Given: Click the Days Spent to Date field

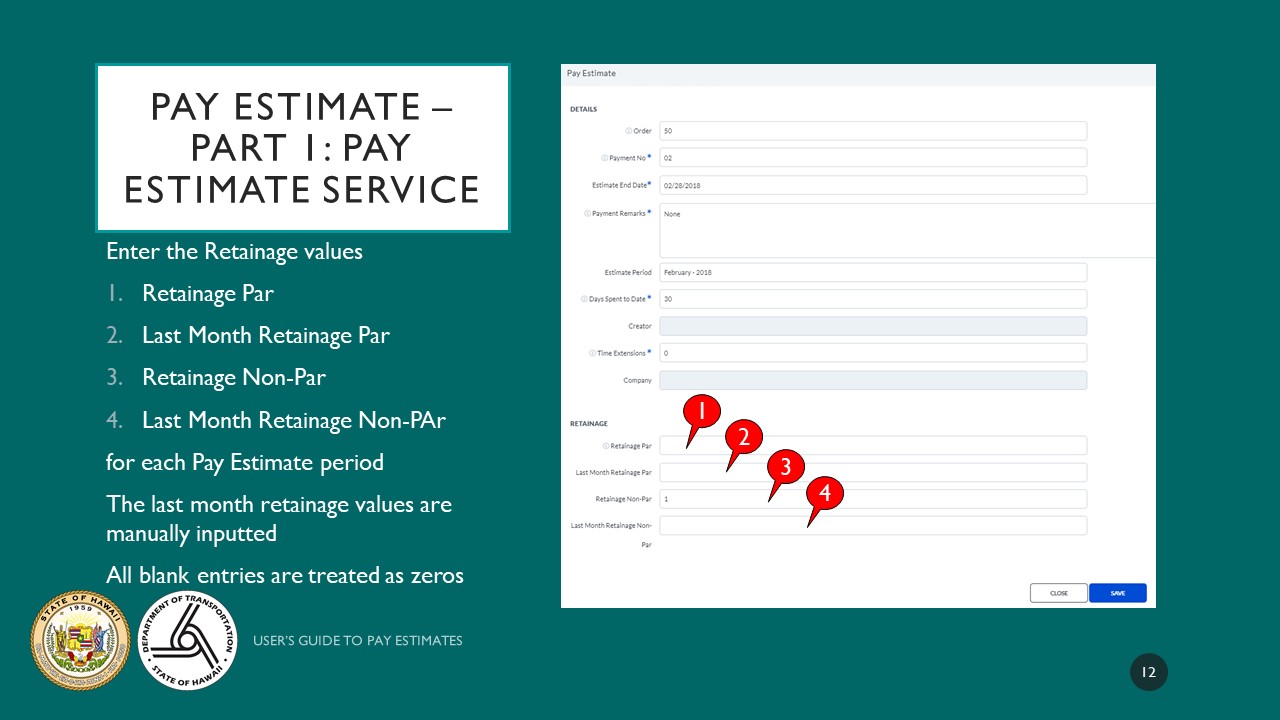Looking at the screenshot, I should [873, 299].
